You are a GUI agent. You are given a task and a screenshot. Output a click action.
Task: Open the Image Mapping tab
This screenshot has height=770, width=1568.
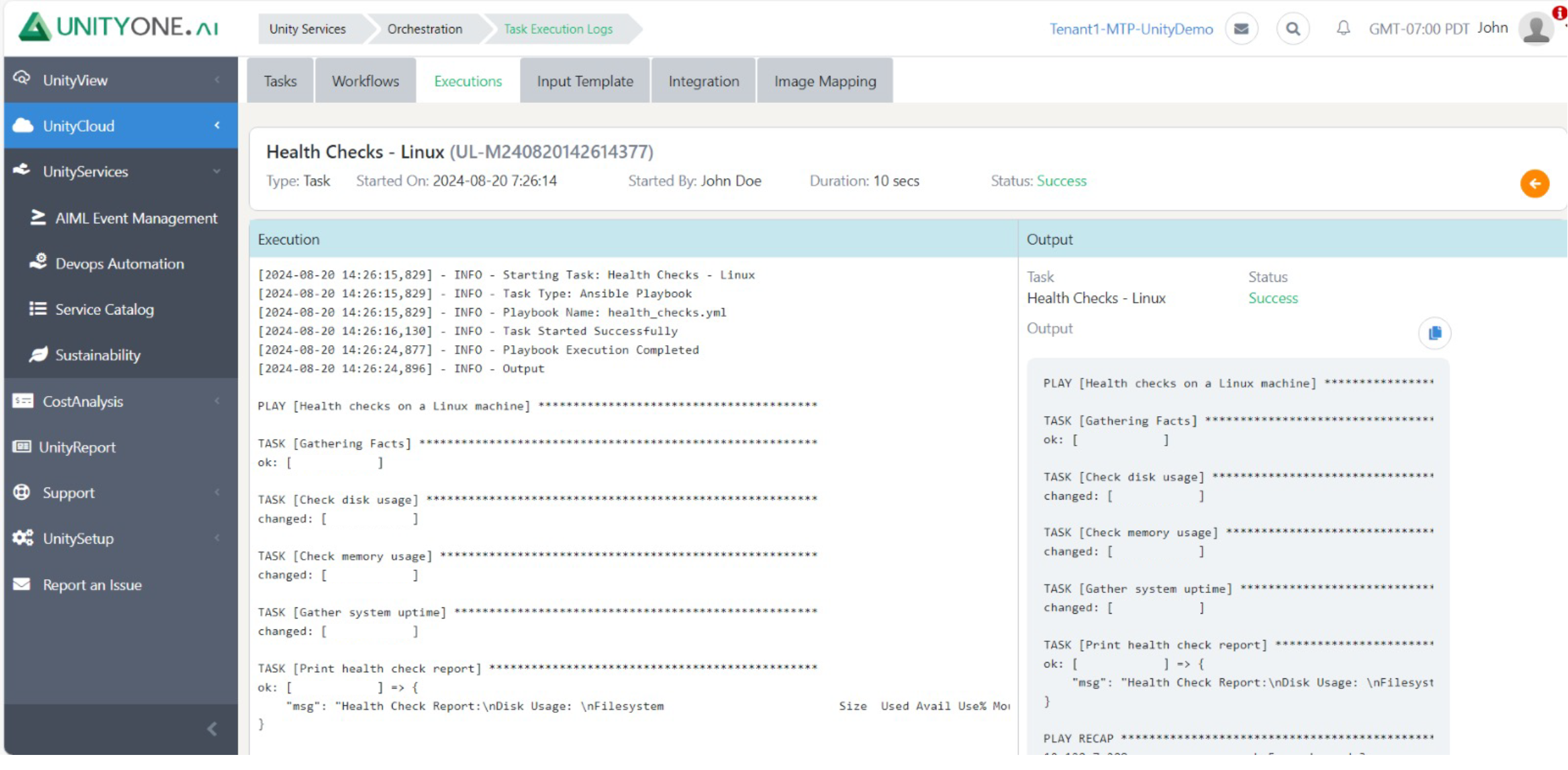(x=825, y=81)
